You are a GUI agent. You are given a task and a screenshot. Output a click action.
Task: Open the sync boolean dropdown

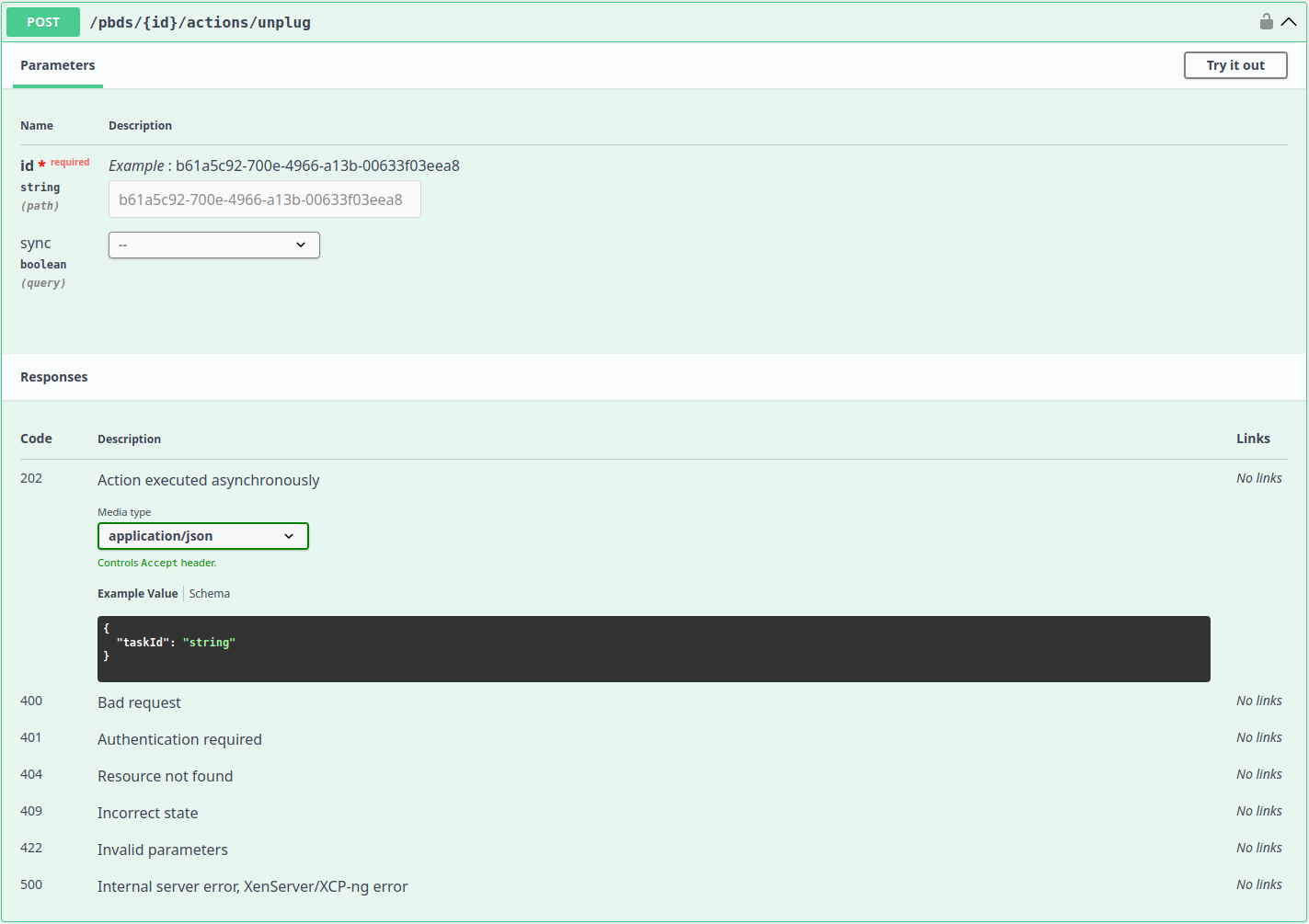pyautogui.click(x=213, y=245)
